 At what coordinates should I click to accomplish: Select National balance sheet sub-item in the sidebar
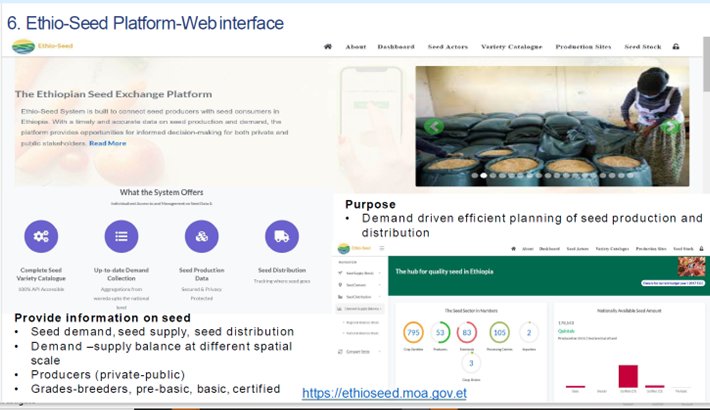[362, 333]
